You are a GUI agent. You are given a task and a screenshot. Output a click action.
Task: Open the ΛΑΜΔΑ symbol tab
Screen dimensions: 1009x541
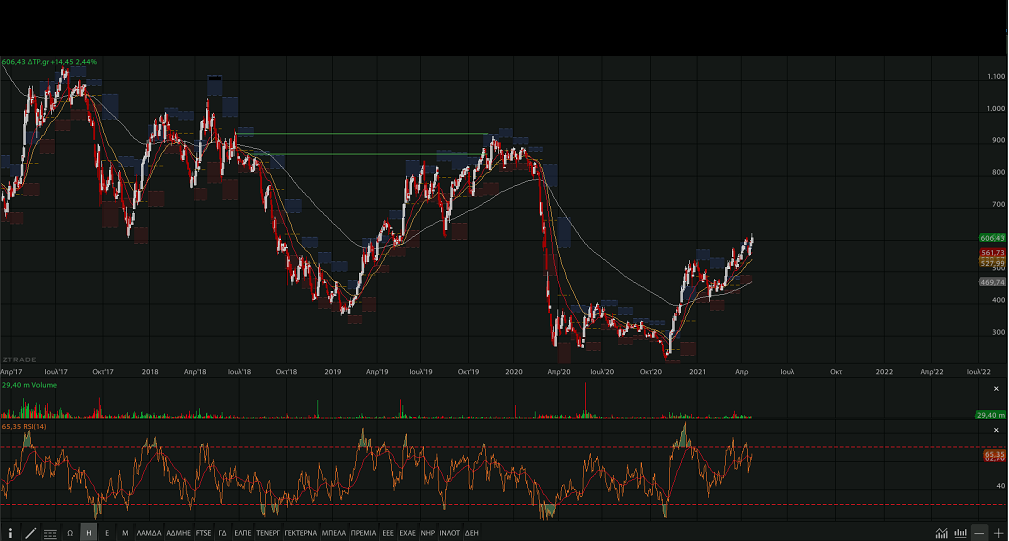coord(148,533)
